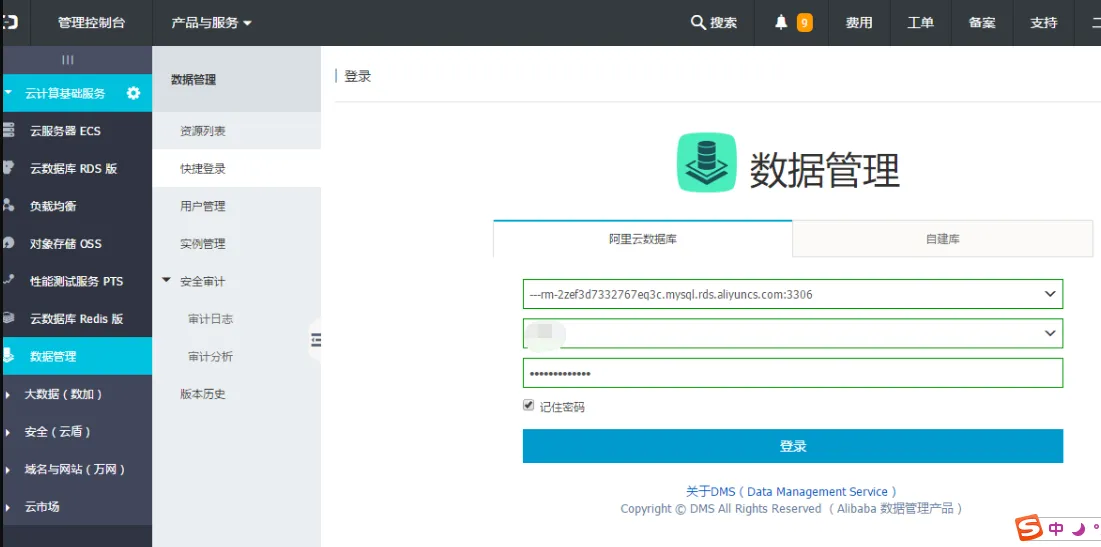Click the password input field
Viewport: 1101px width, 547px height.
click(793, 373)
